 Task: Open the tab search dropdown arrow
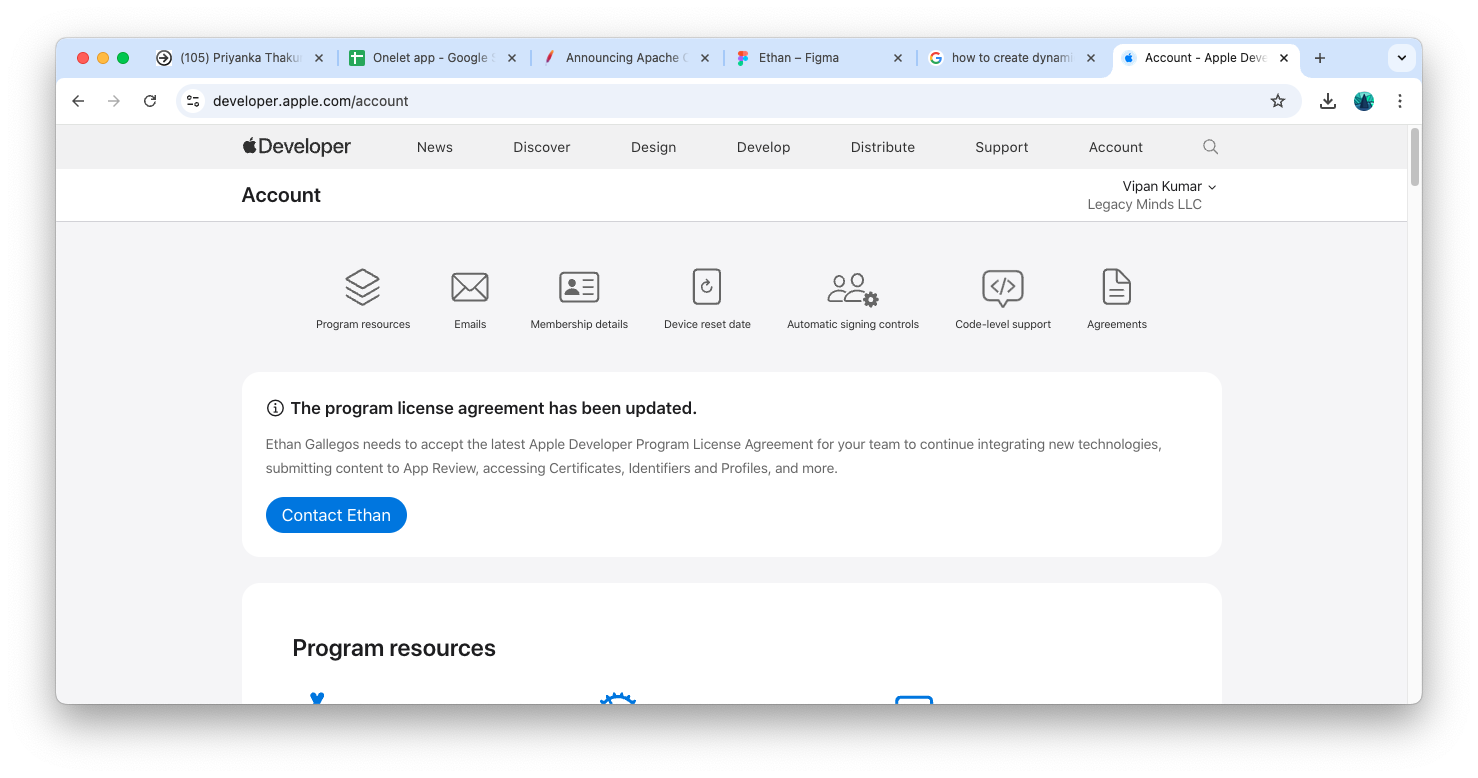coord(1401,58)
